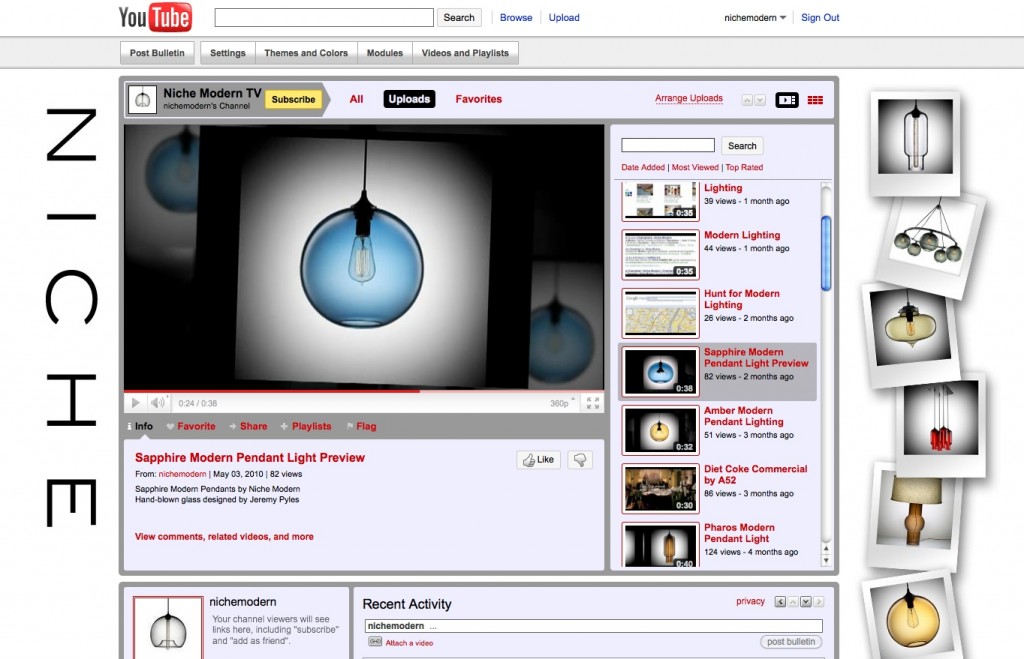Click the yellow Subscribe button
Screen dimensions: 1024x659
coord(293,99)
